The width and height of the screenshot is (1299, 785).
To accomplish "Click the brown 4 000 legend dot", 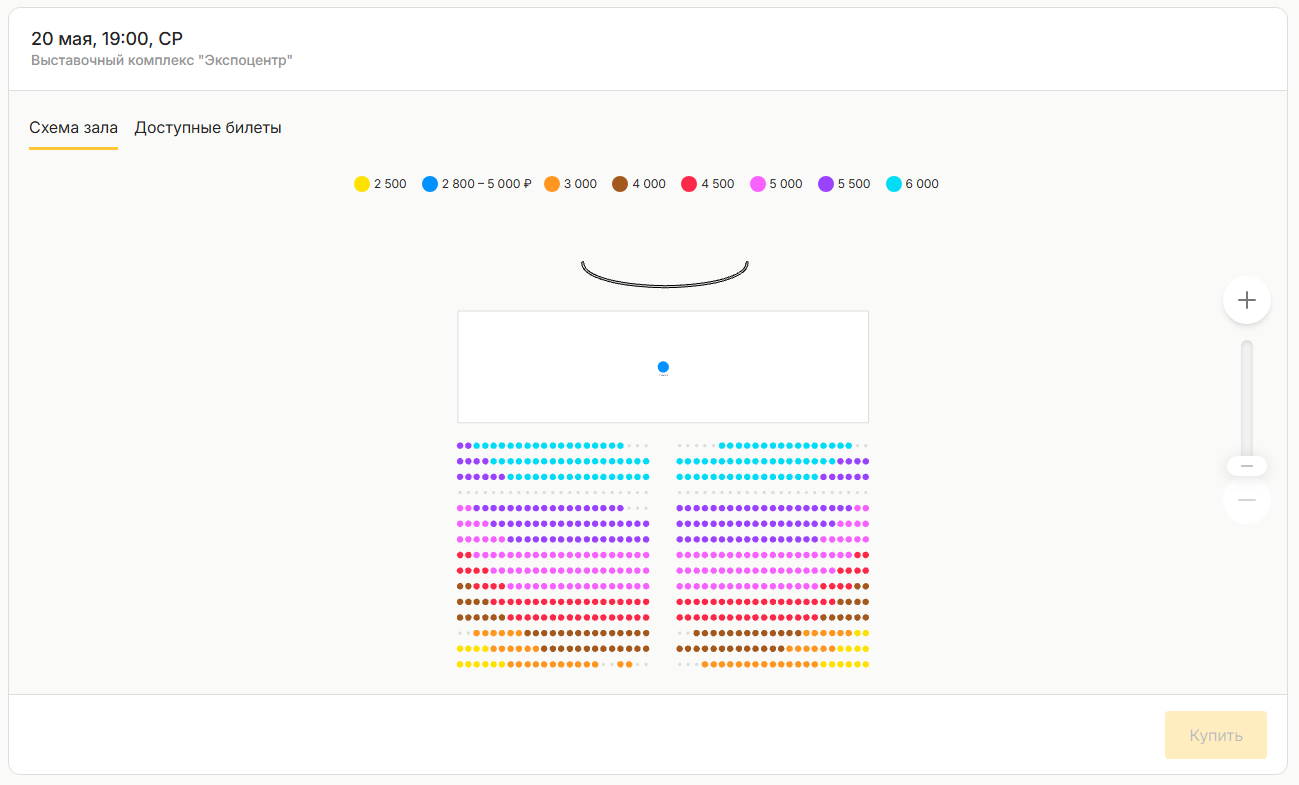I will click(x=620, y=184).
